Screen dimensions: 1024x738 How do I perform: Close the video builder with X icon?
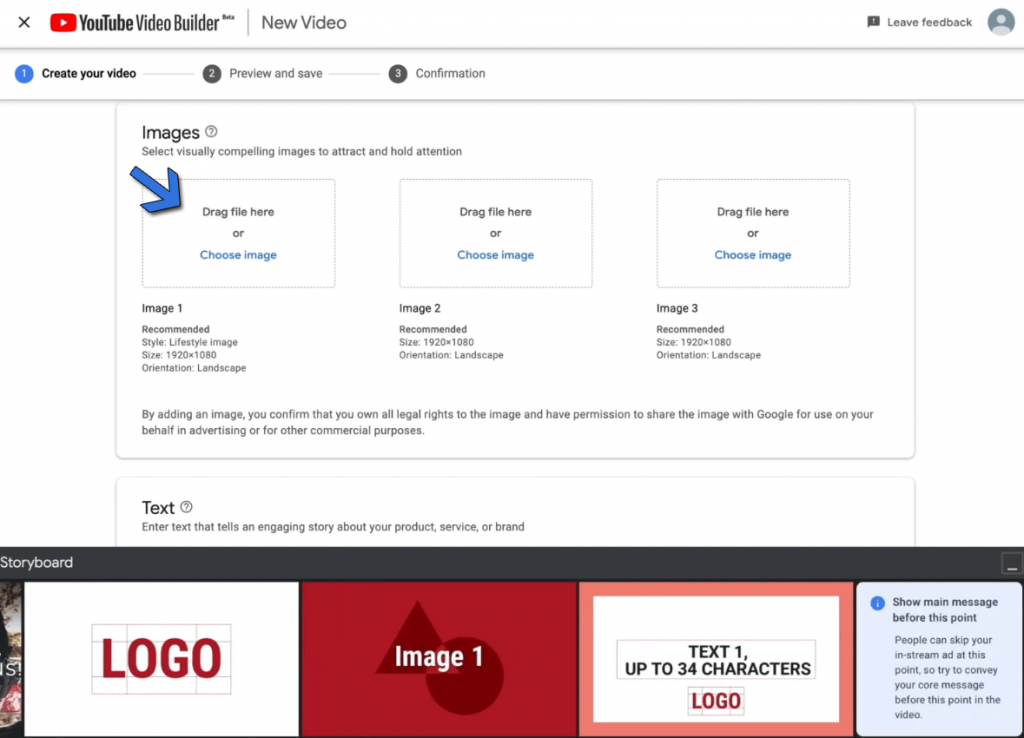tap(24, 22)
